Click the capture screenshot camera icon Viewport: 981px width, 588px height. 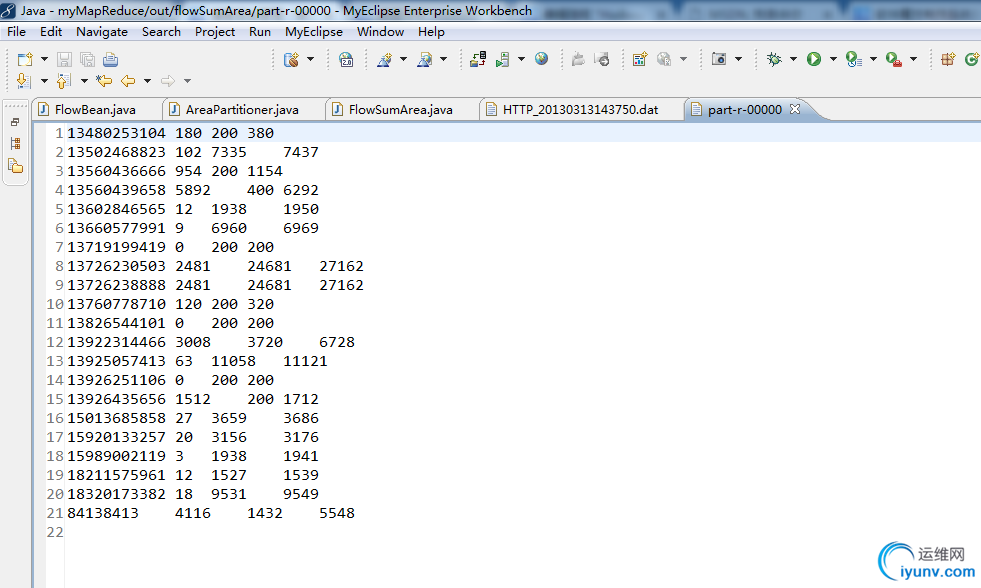pos(719,60)
